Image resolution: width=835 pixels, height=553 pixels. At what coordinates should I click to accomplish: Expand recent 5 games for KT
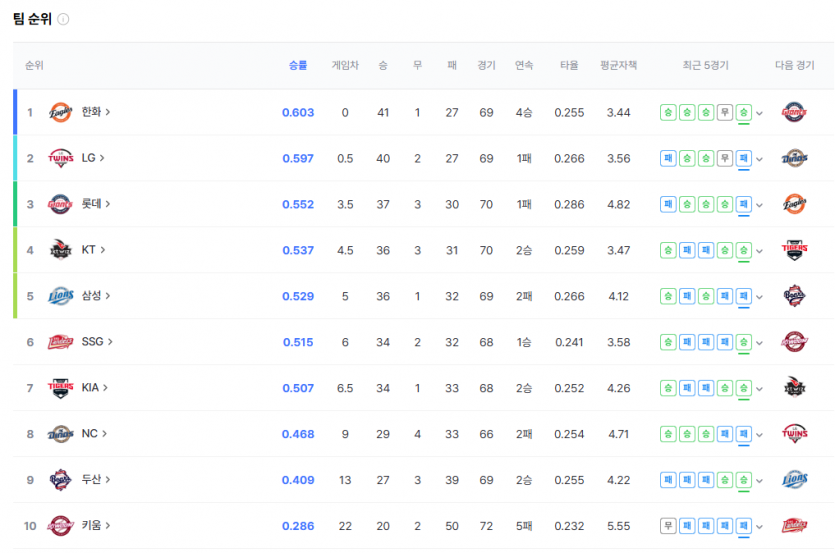click(759, 250)
